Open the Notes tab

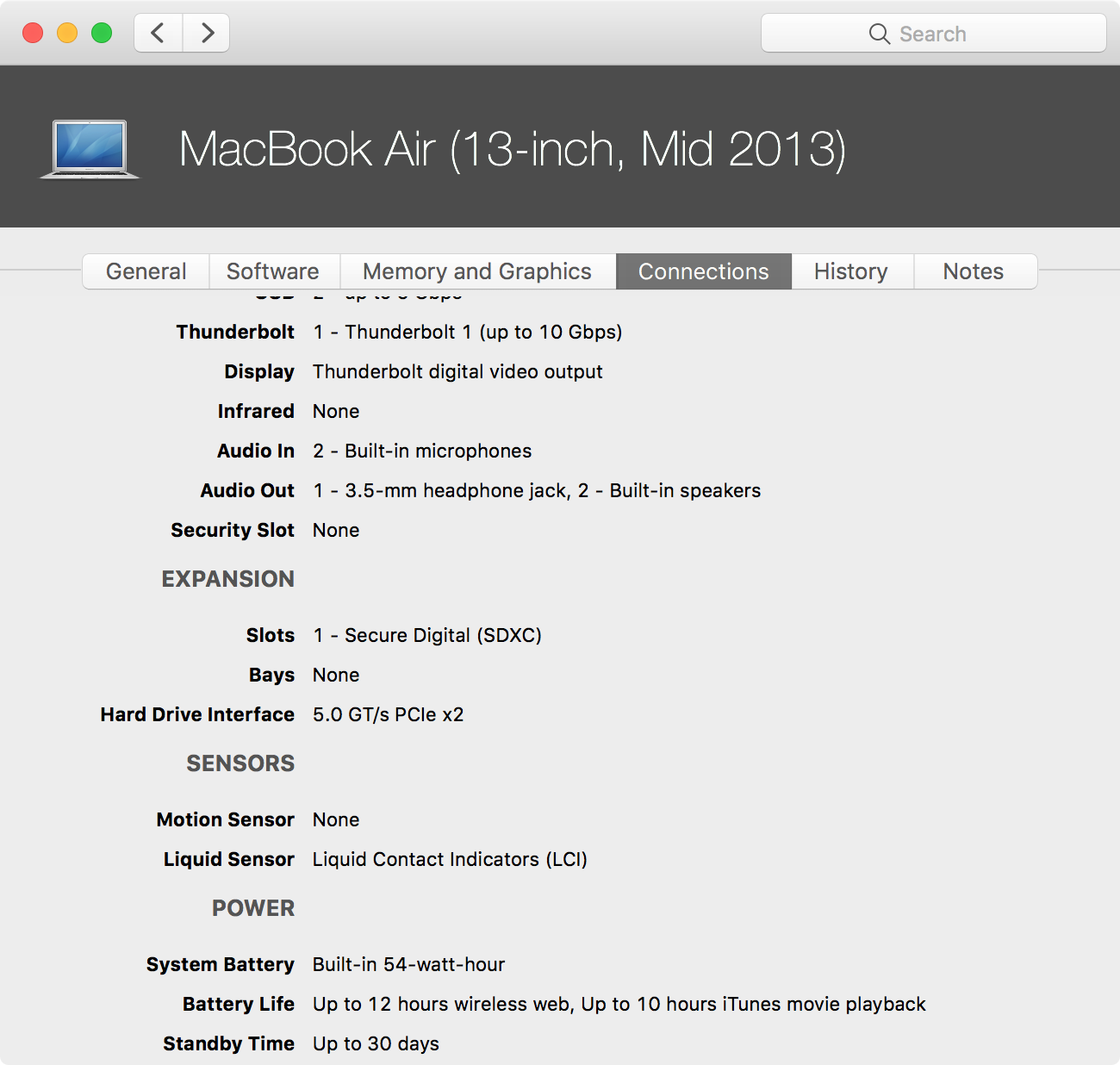974,271
